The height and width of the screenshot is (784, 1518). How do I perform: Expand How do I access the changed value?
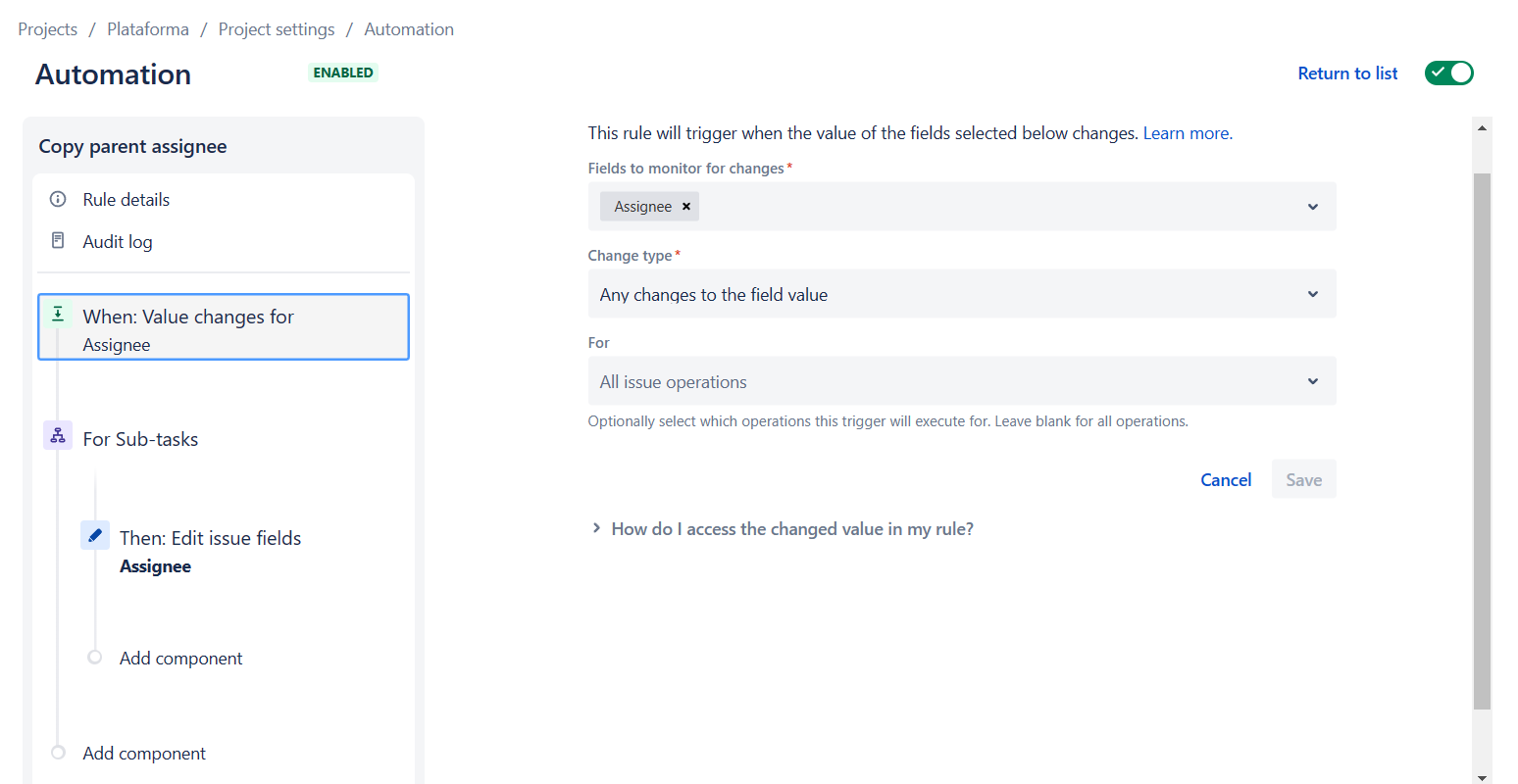[x=783, y=529]
